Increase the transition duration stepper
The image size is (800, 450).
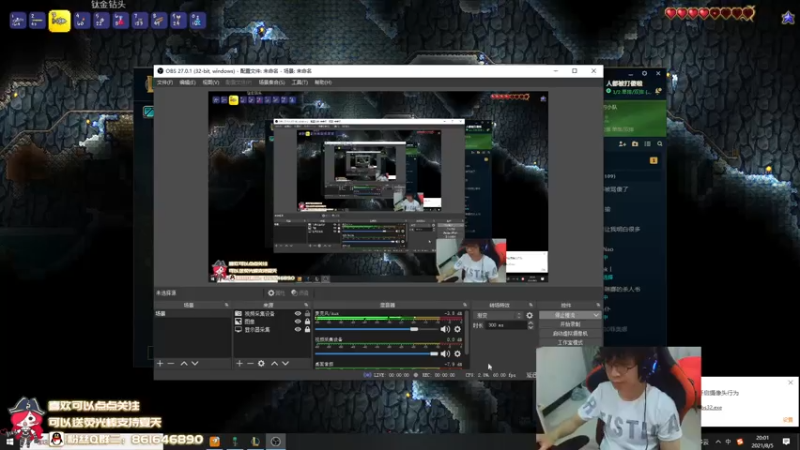click(531, 323)
